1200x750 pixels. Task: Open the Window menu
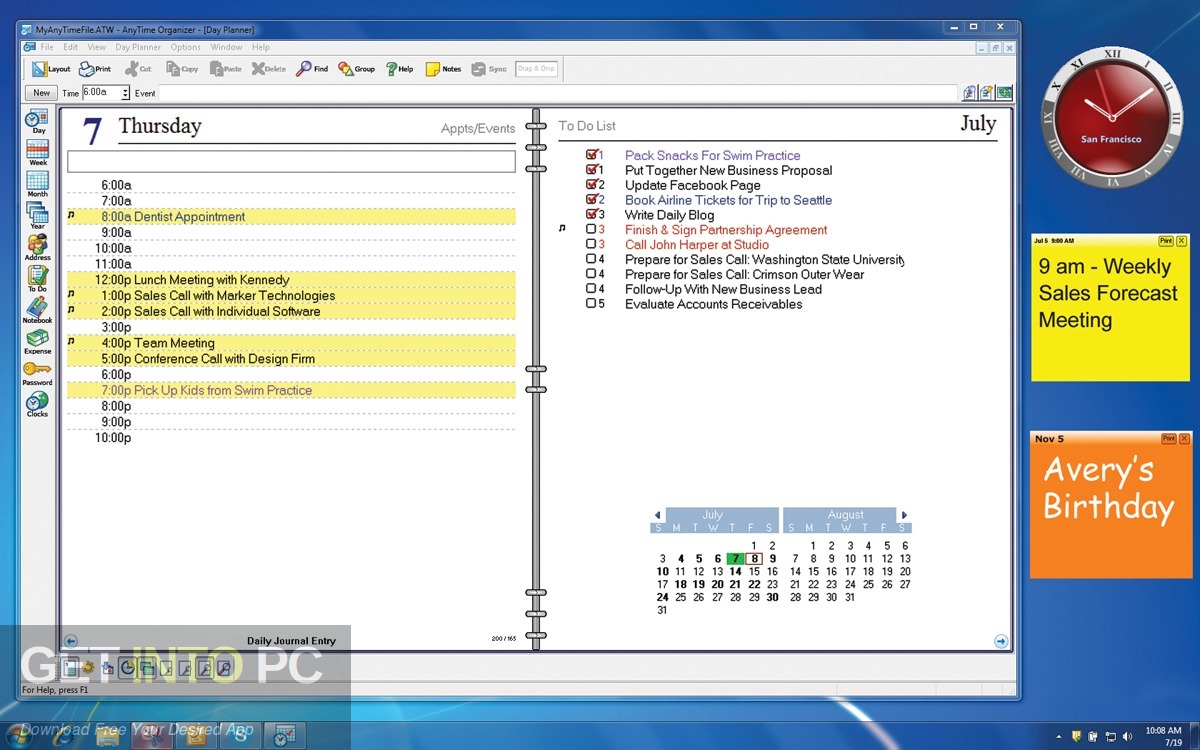coord(226,47)
